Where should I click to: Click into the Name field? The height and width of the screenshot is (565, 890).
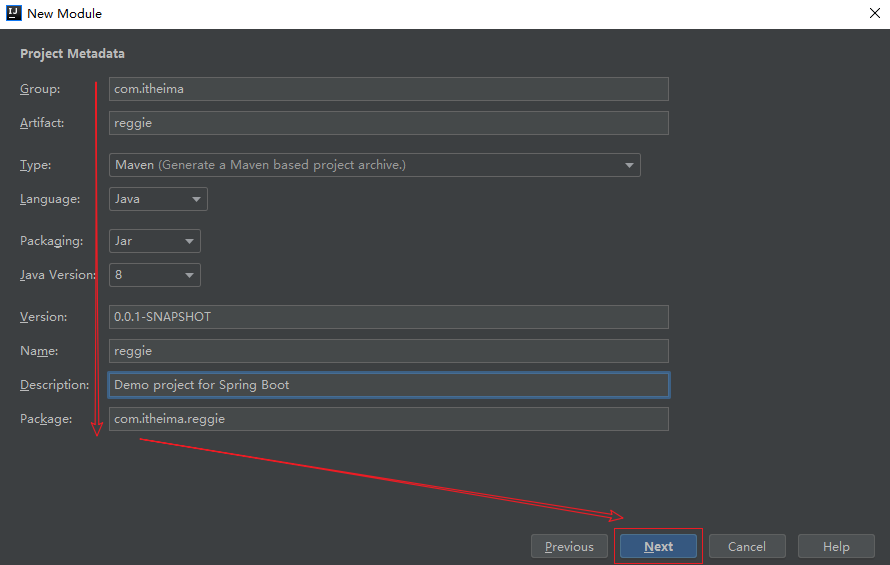(388, 351)
